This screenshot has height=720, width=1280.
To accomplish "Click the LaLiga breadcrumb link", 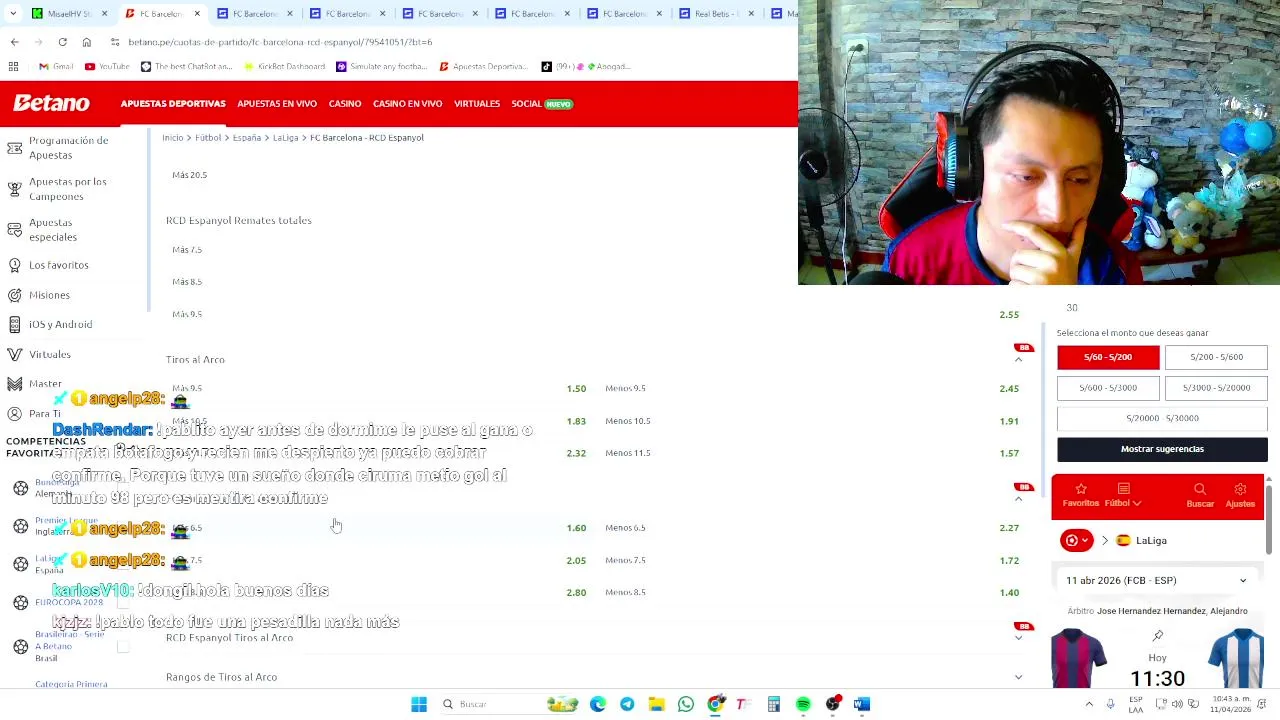I will tap(285, 138).
